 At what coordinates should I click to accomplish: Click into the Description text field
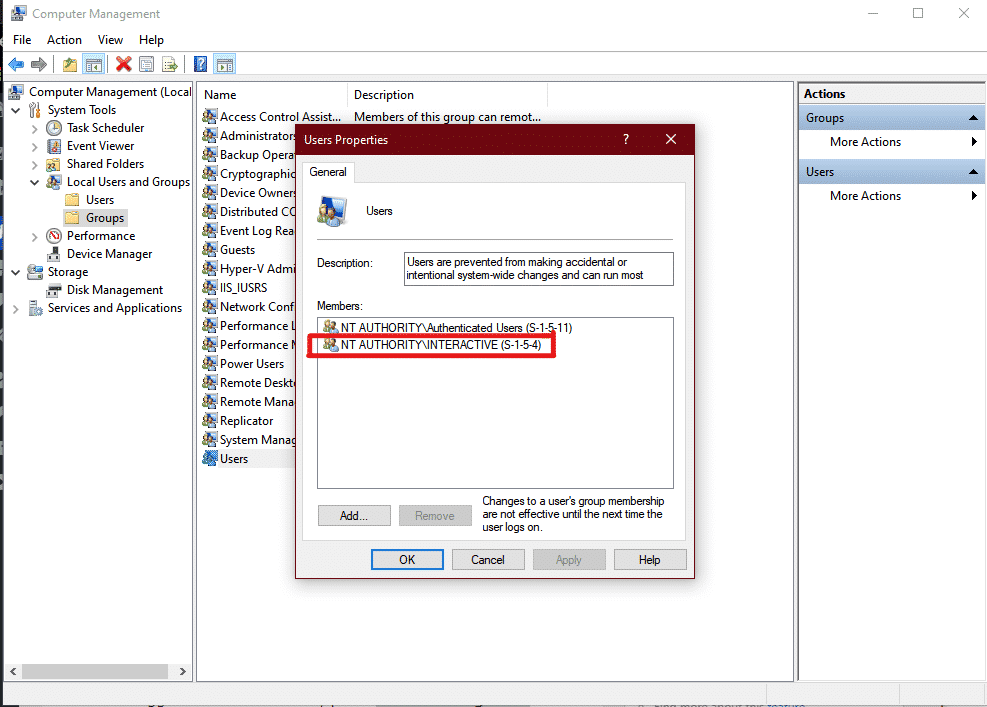coord(539,269)
